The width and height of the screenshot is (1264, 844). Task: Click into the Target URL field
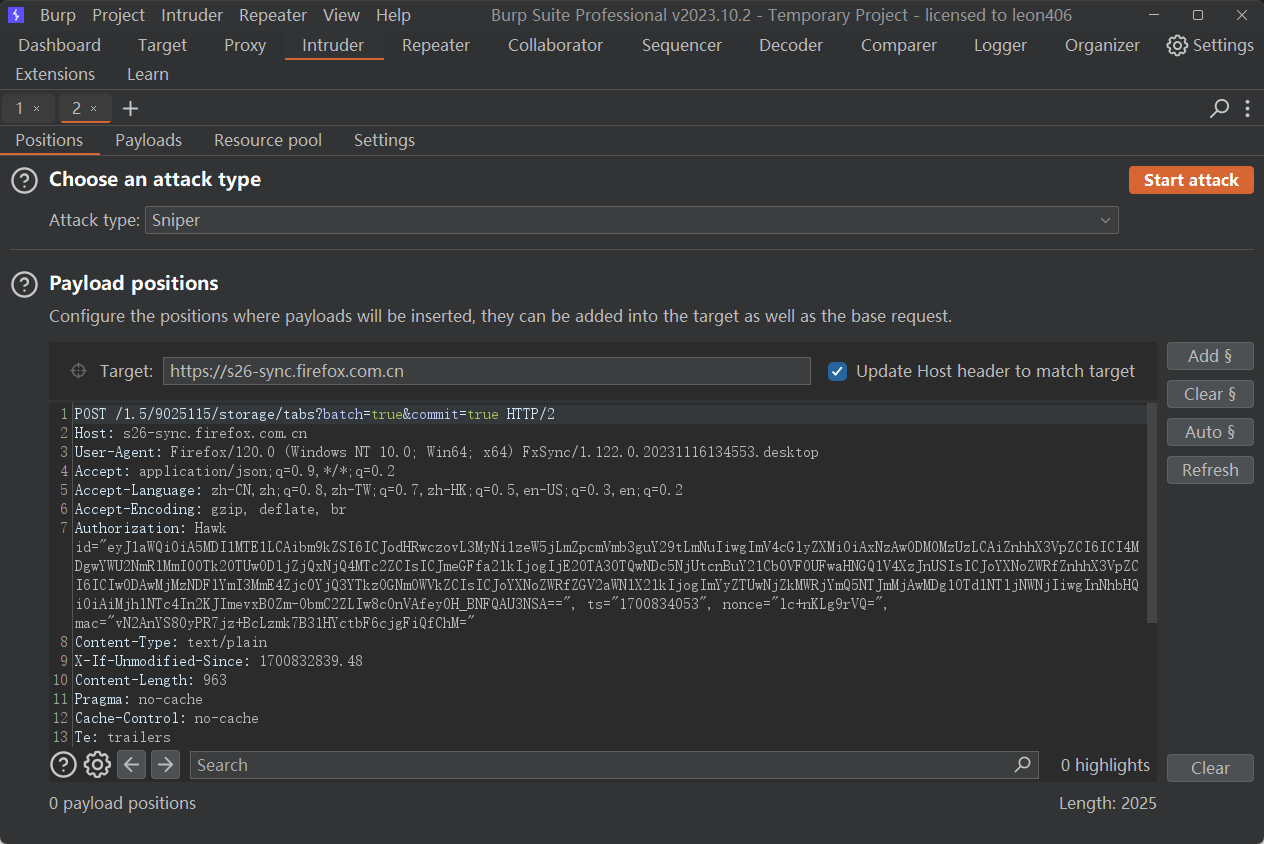486,371
